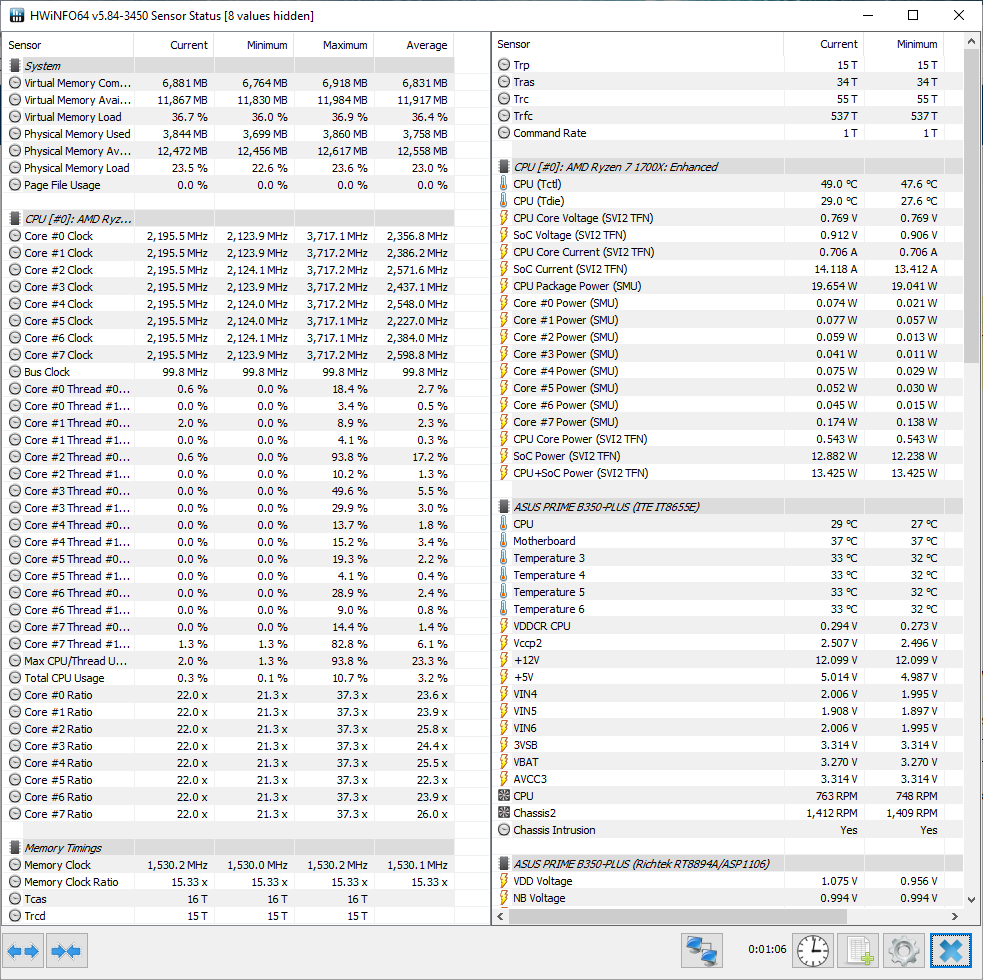Screen dimensions: 983x980
Task: Click the fan icon beside CPU 763 RPM
Action: 503,796
